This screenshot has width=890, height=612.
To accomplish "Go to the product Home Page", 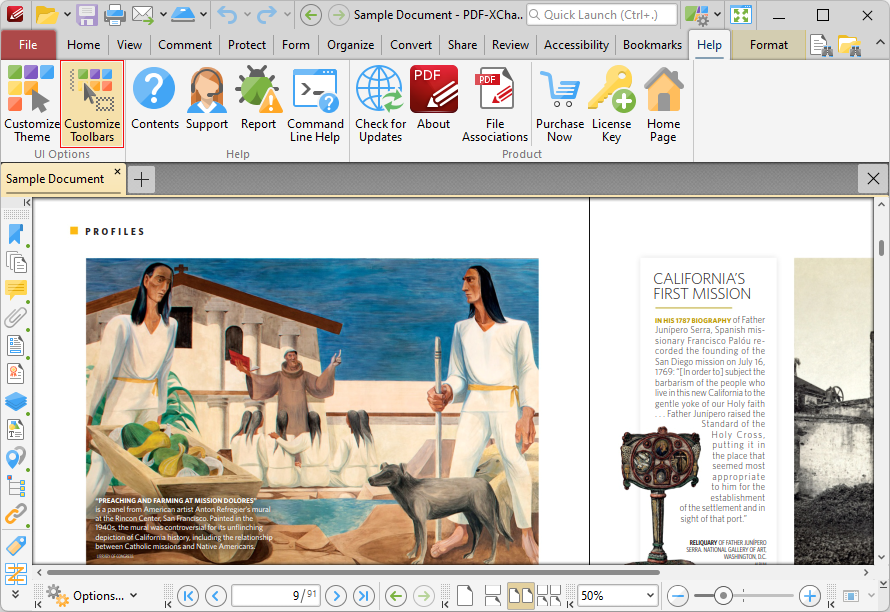I will [x=663, y=104].
